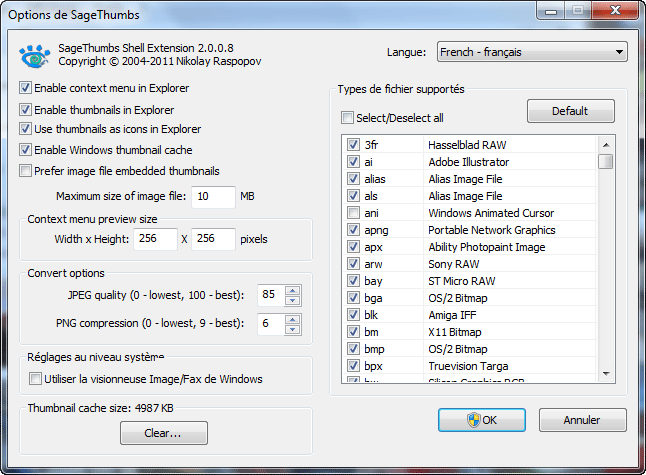Viewport: 646px width, 475px height.
Task: Select the Portable Network Graphics row text
Action: [492, 230]
